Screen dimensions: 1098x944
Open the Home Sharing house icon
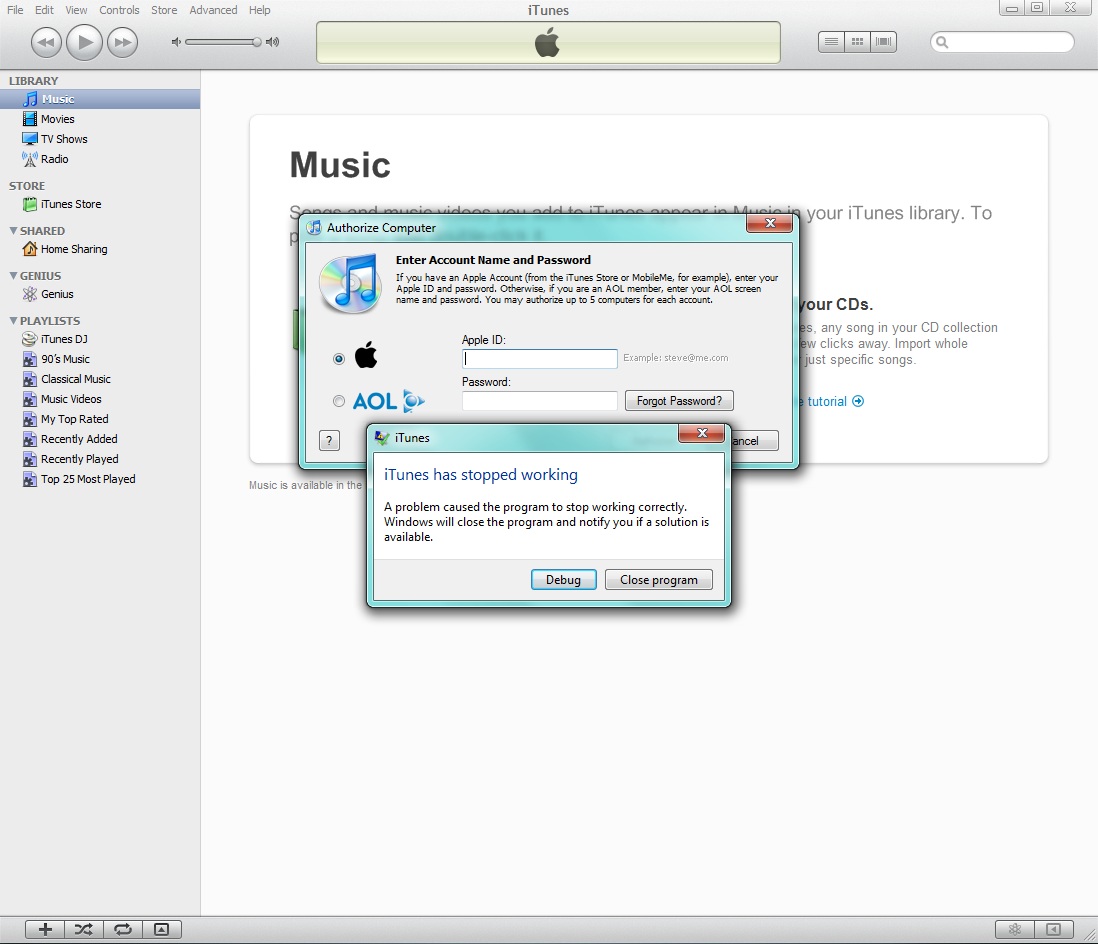[29, 249]
